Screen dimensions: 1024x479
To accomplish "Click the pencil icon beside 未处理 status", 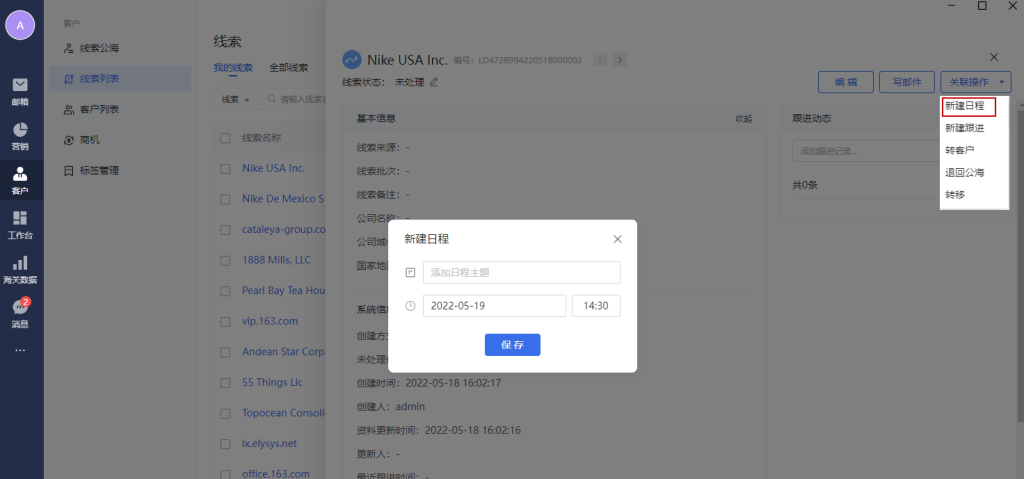I will click(x=434, y=82).
